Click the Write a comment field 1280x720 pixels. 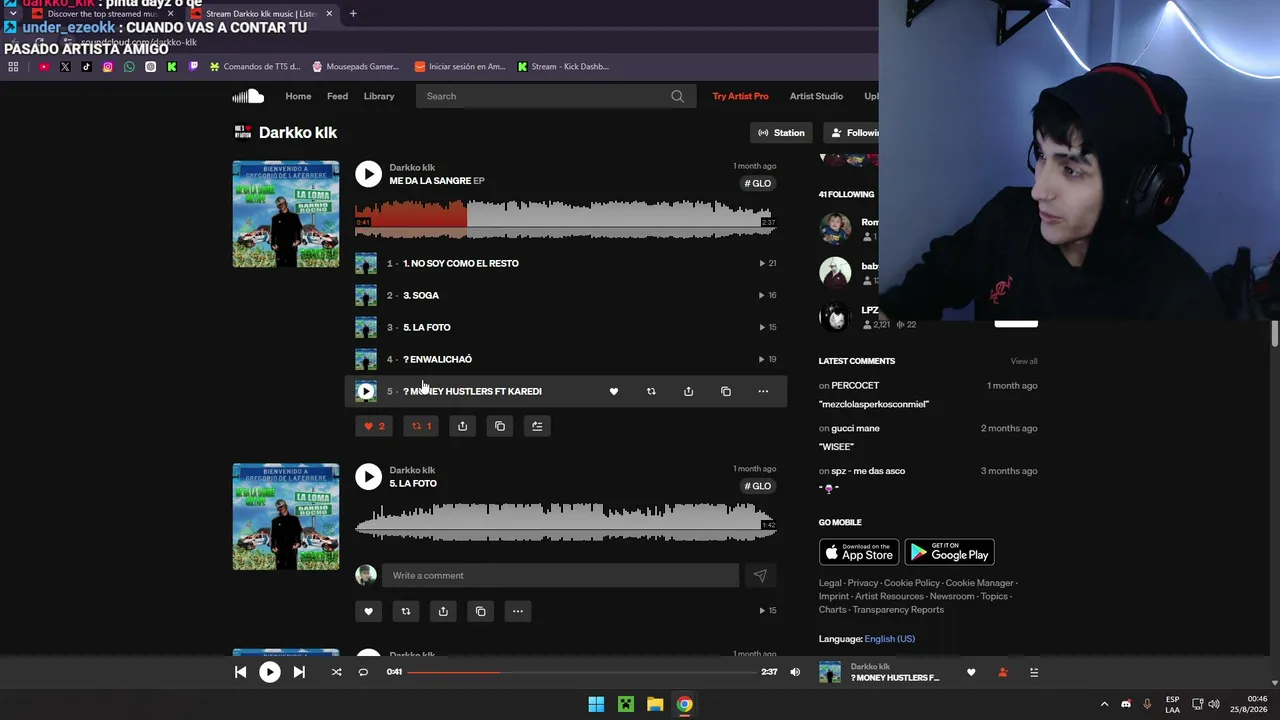(x=560, y=575)
